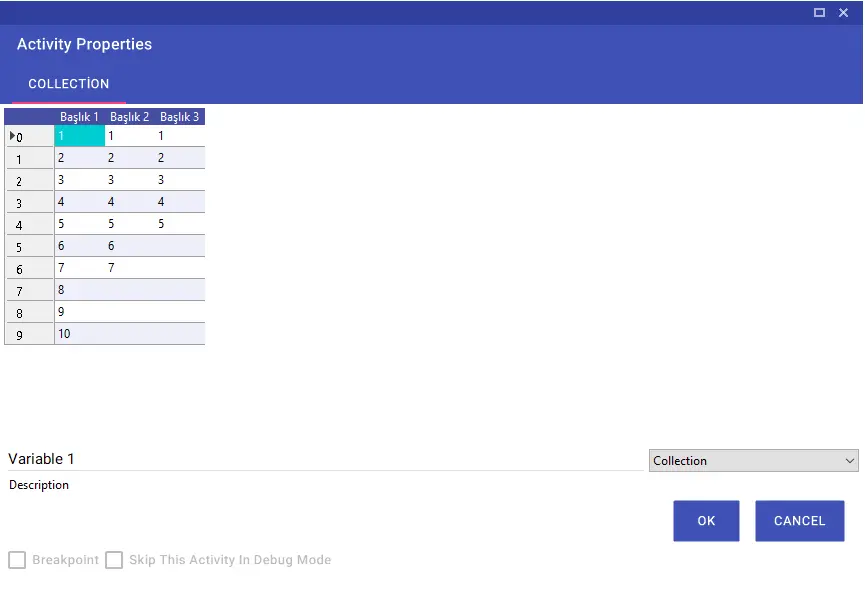
Task: Select the 7 cell in Başlık 1
Action: tap(79, 268)
